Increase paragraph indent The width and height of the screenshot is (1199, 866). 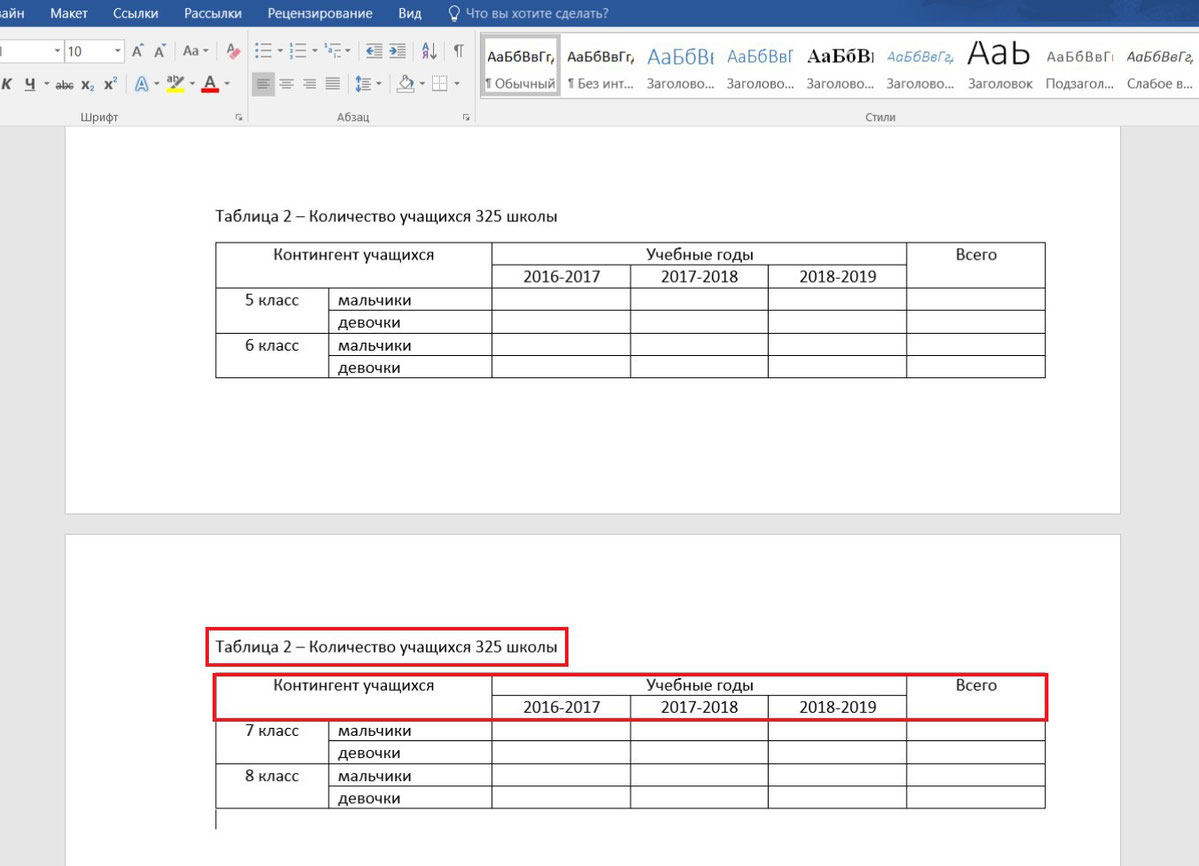[397, 51]
